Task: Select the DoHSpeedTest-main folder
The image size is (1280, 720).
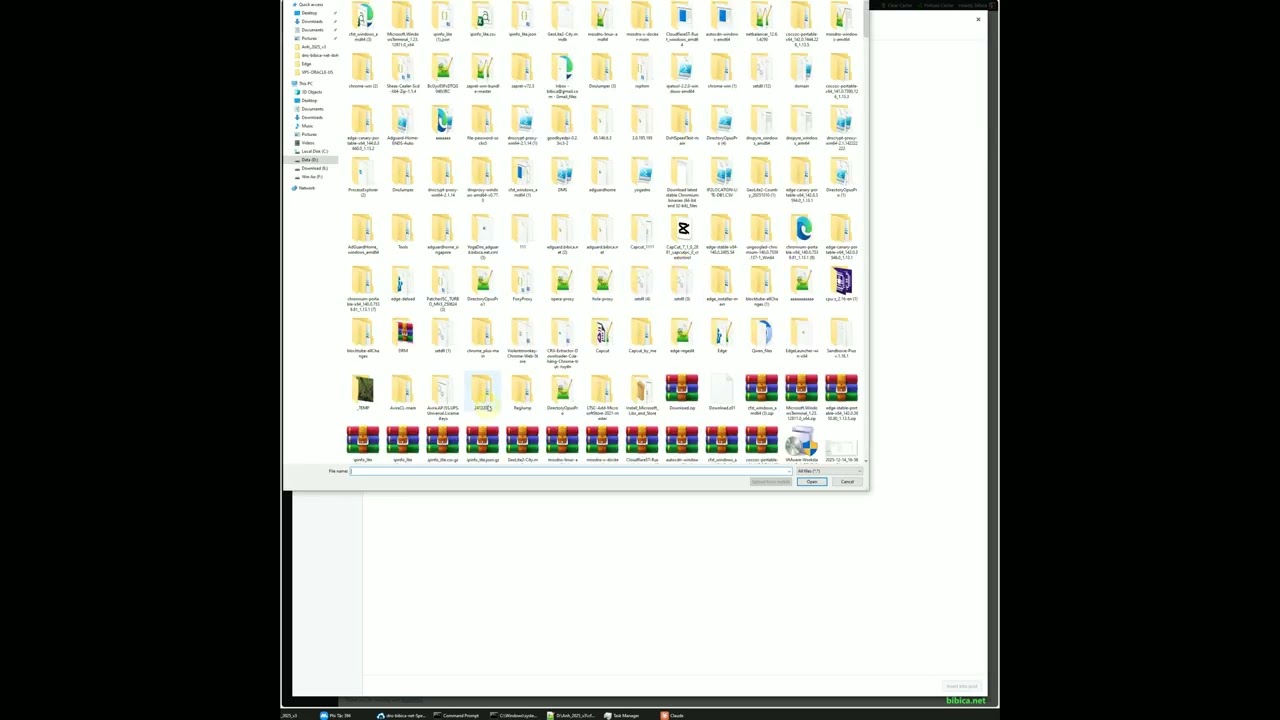Action: click(682, 126)
